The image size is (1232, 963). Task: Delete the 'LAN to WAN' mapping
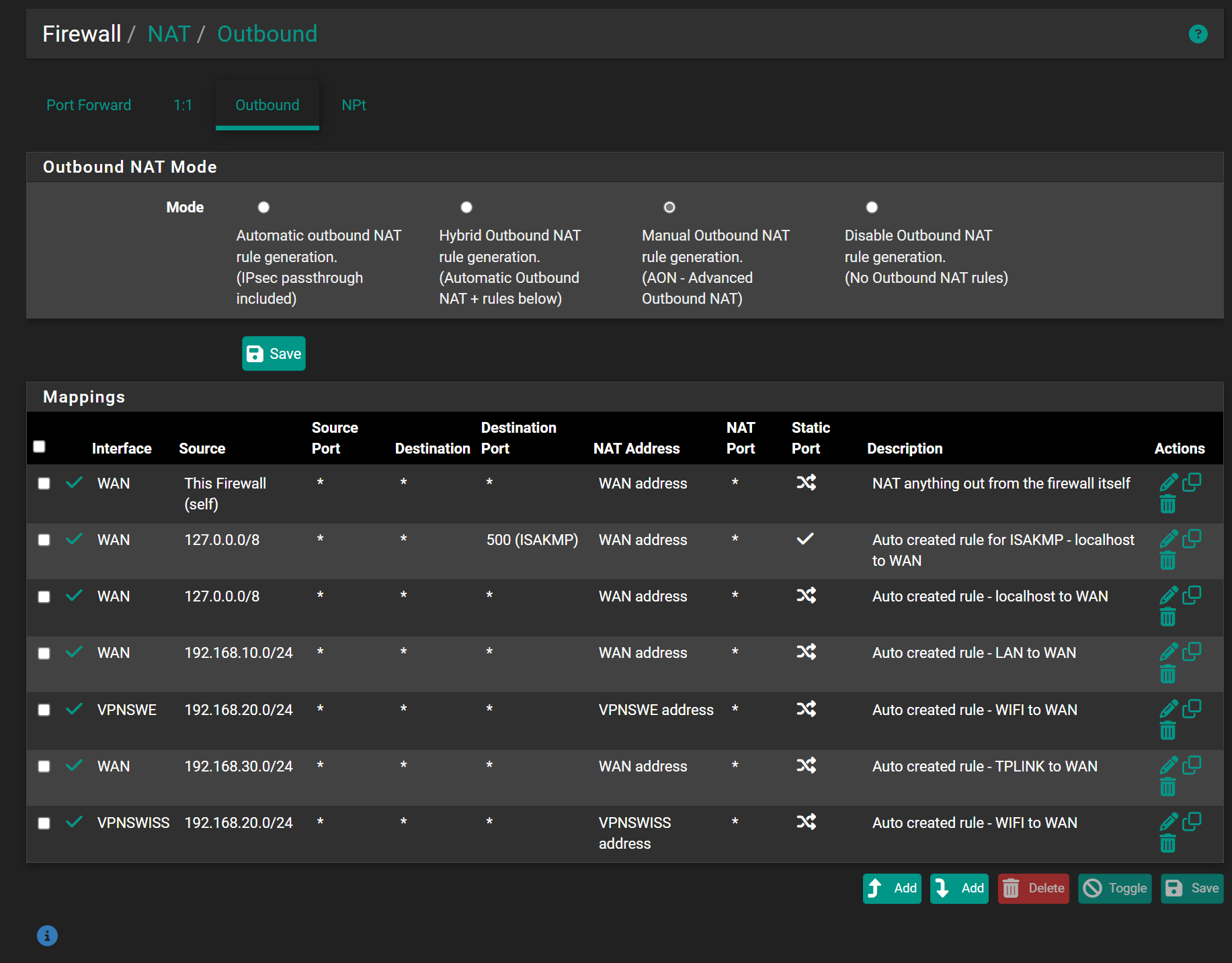point(1168,674)
